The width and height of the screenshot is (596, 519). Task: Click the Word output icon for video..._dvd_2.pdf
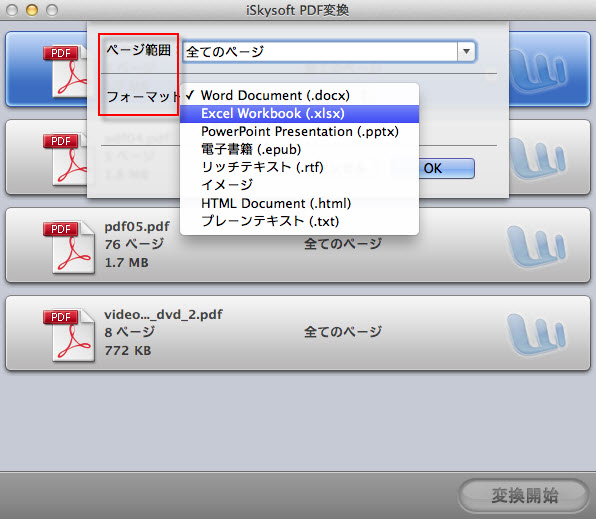coord(536,335)
